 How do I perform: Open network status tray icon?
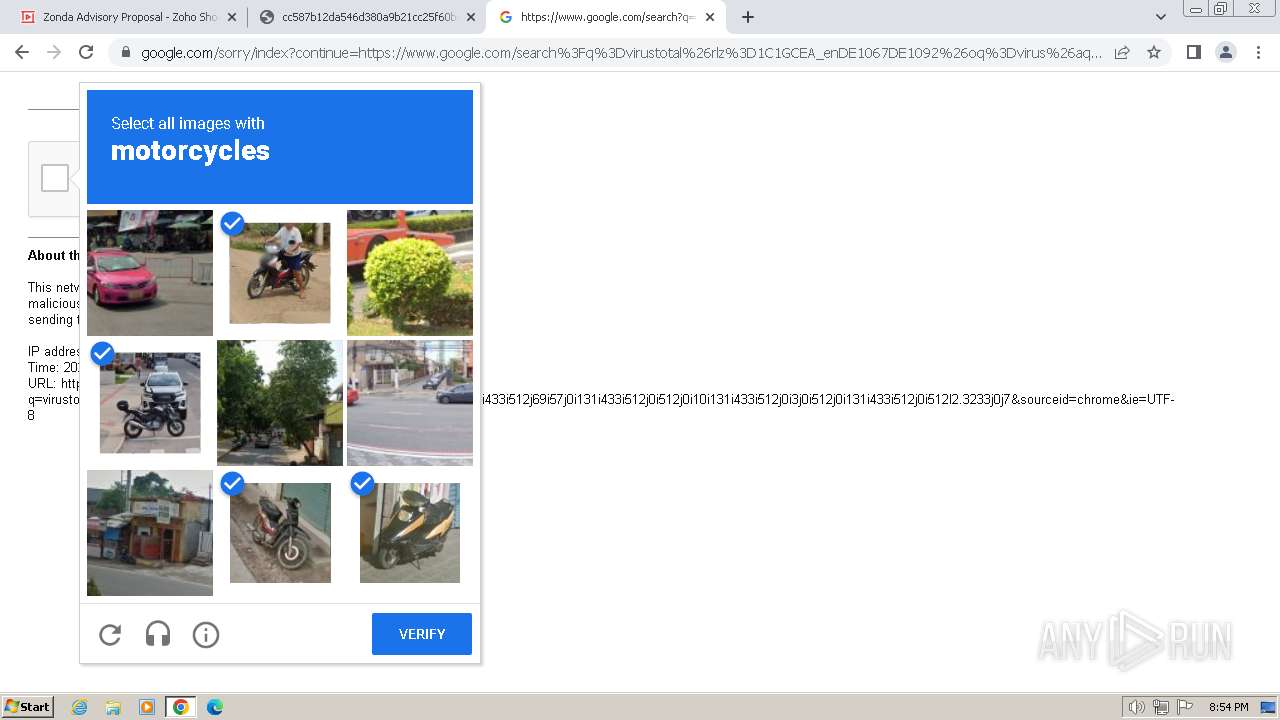(1161, 707)
